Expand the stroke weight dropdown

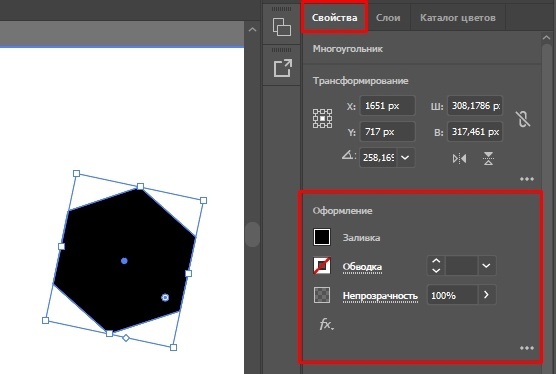486,266
